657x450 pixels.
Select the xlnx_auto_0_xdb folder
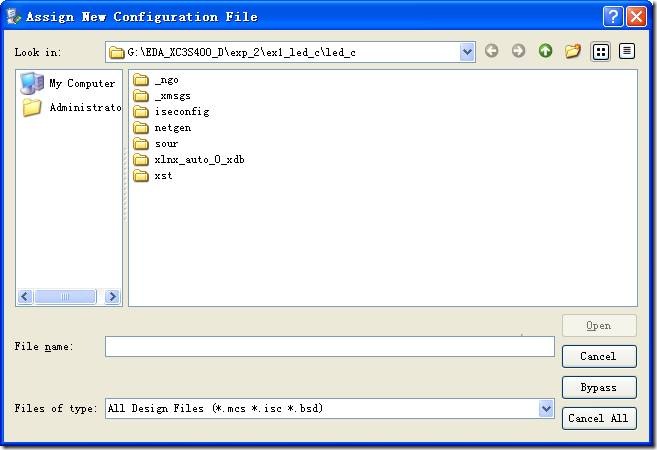(x=199, y=160)
